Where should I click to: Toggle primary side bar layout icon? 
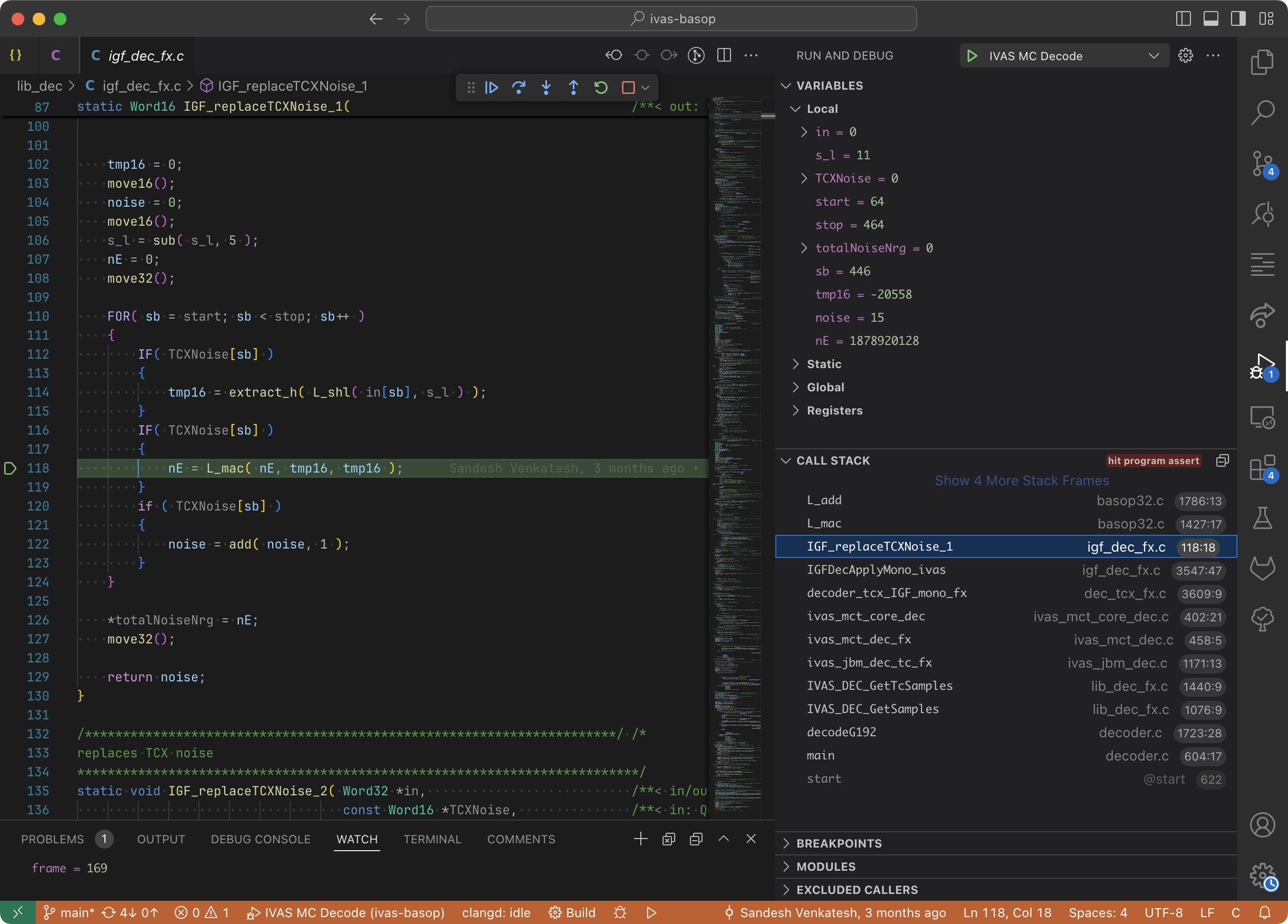(x=1183, y=19)
